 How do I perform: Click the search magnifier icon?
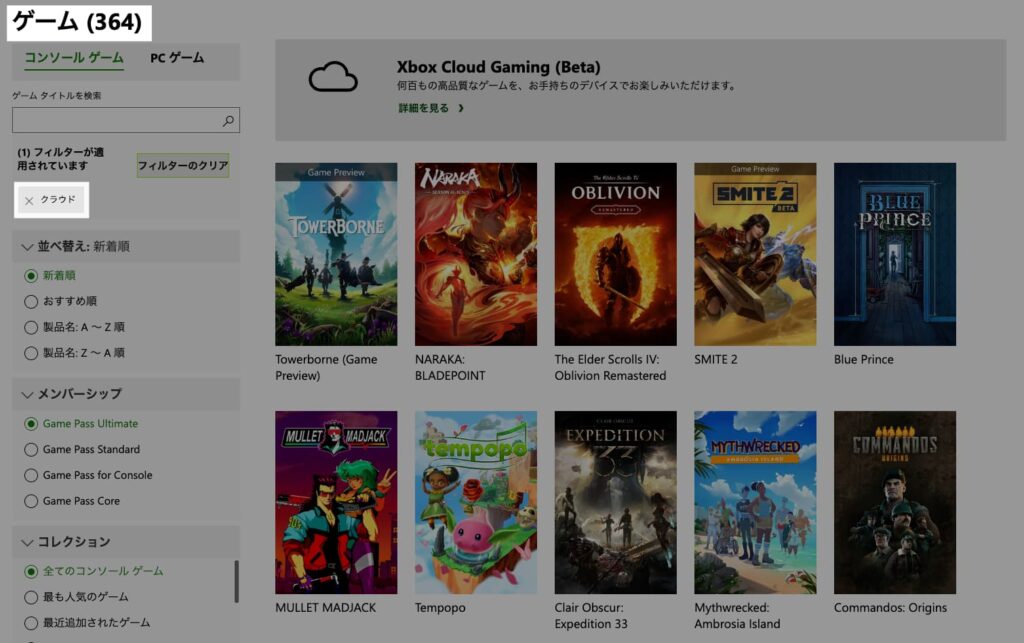pos(228,121)
